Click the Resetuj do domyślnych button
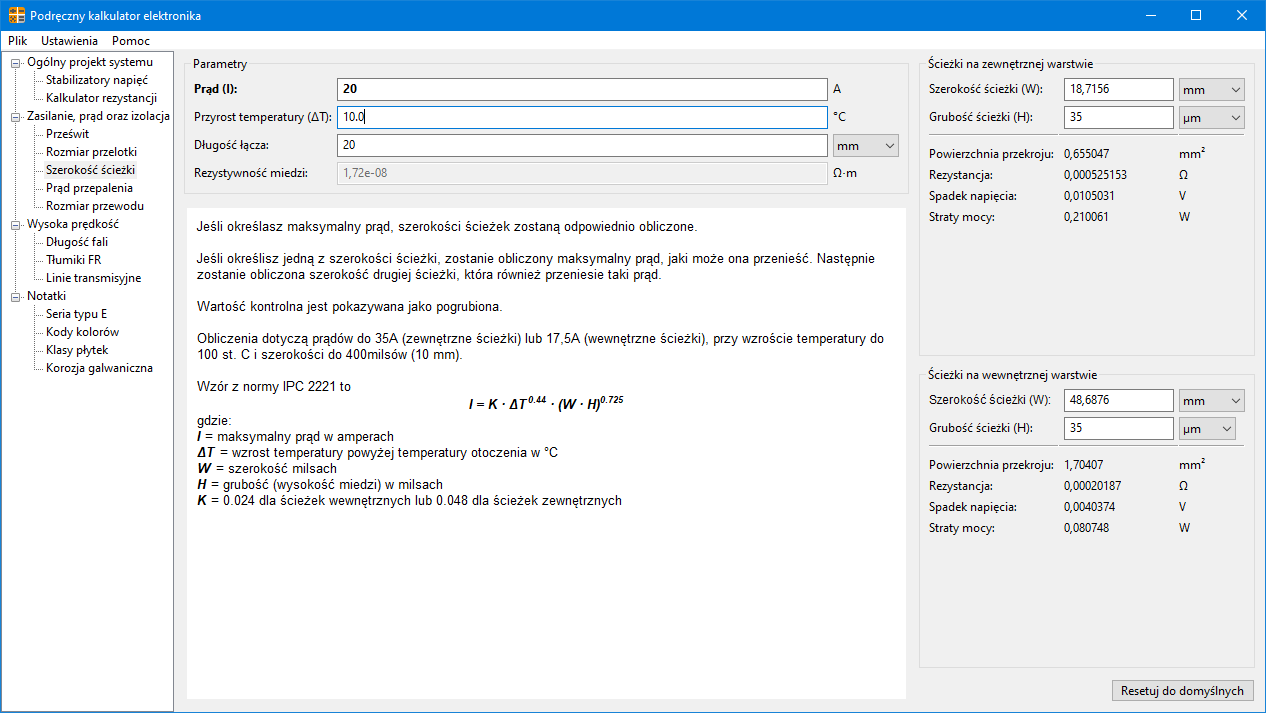 [1182, 691]
